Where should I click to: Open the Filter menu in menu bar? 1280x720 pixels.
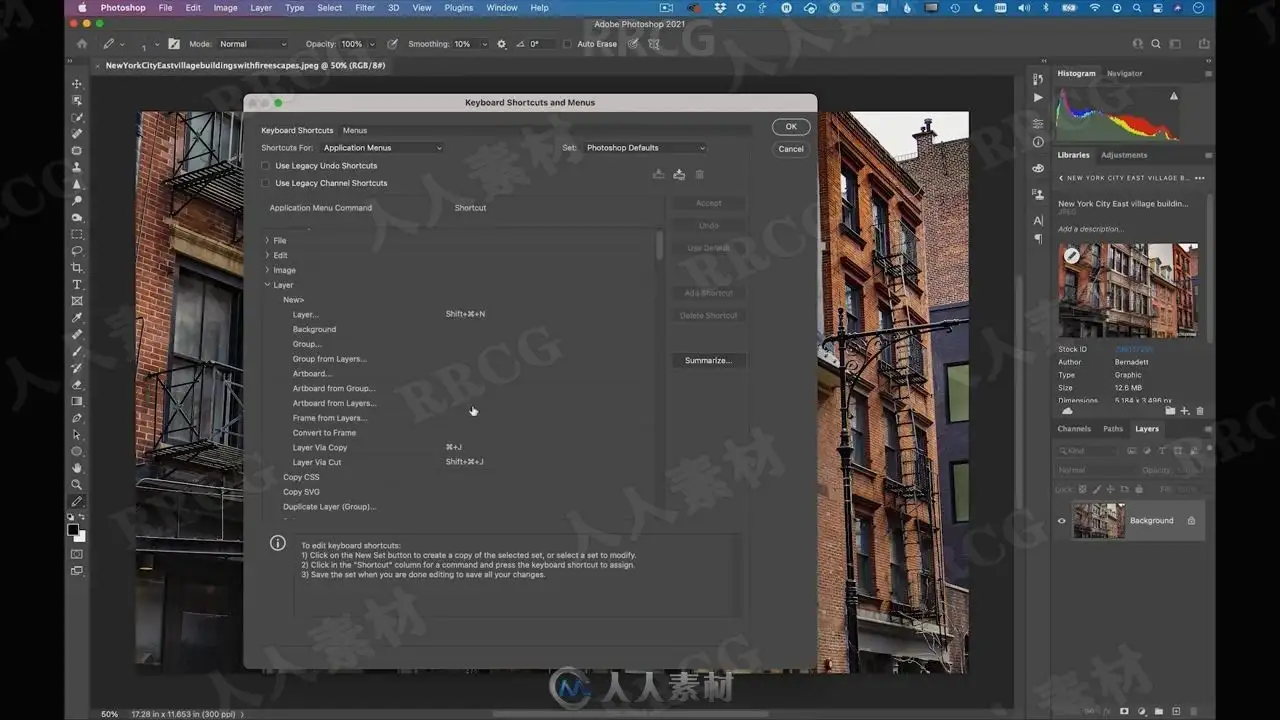pos(365,8)
